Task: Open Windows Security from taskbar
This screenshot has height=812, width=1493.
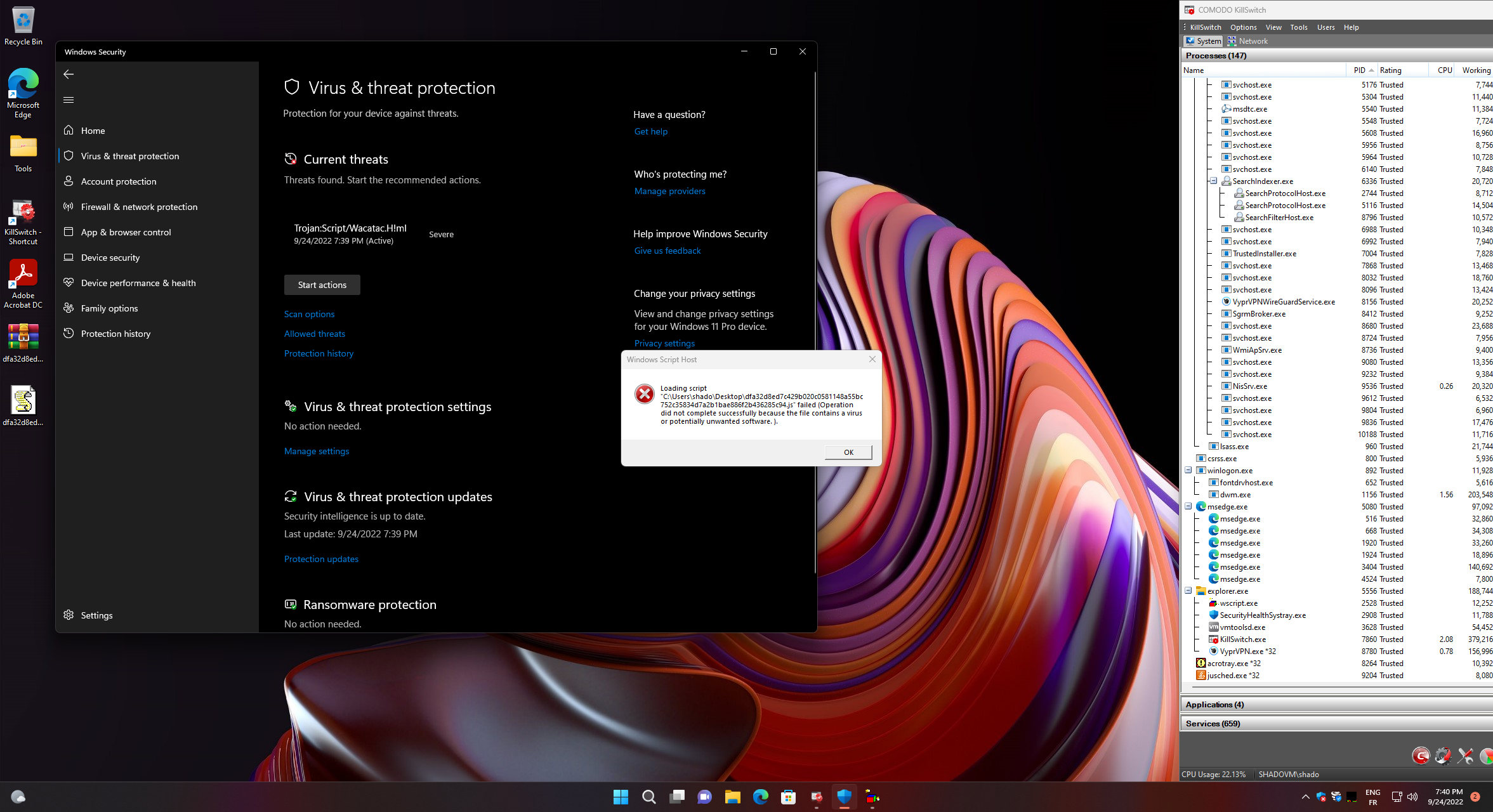Action: tap(844, 797)
